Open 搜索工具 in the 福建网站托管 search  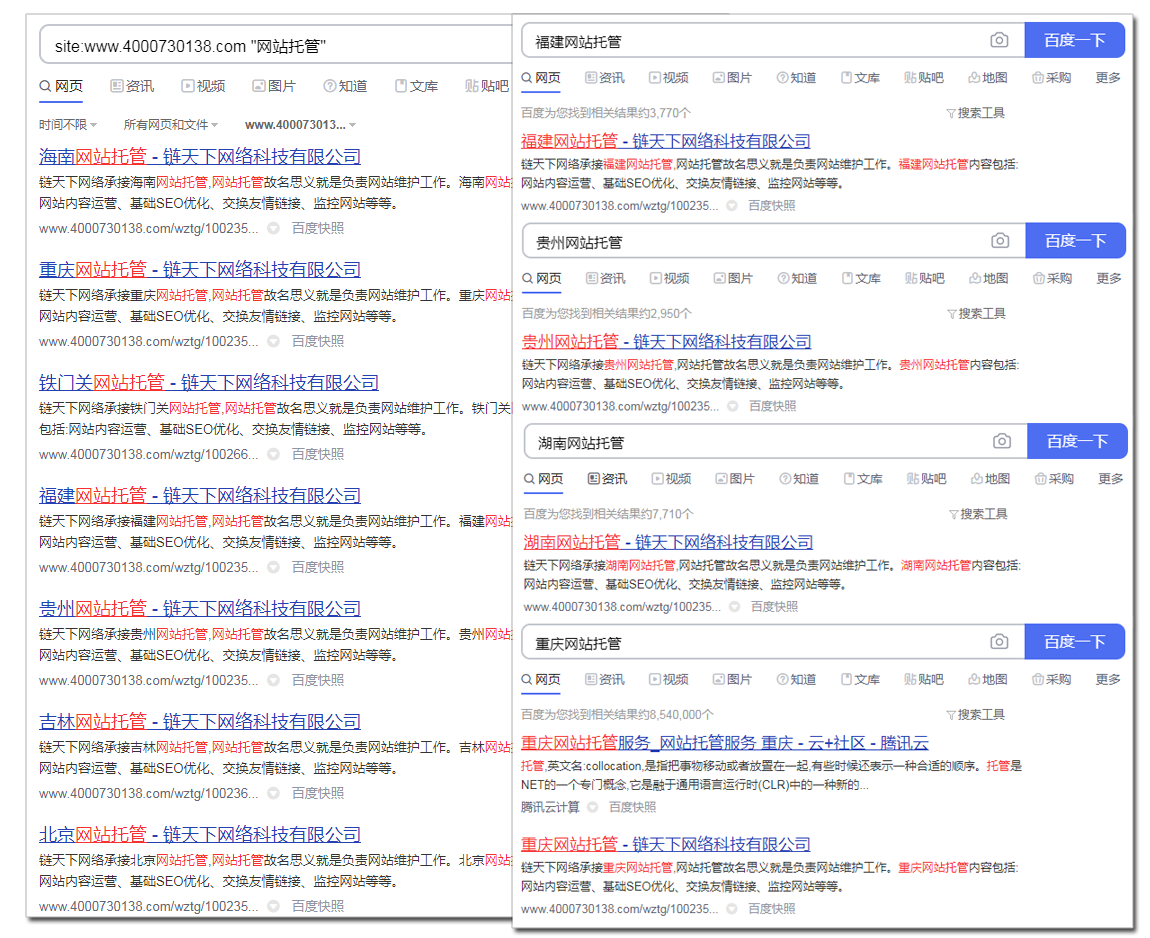975,113
